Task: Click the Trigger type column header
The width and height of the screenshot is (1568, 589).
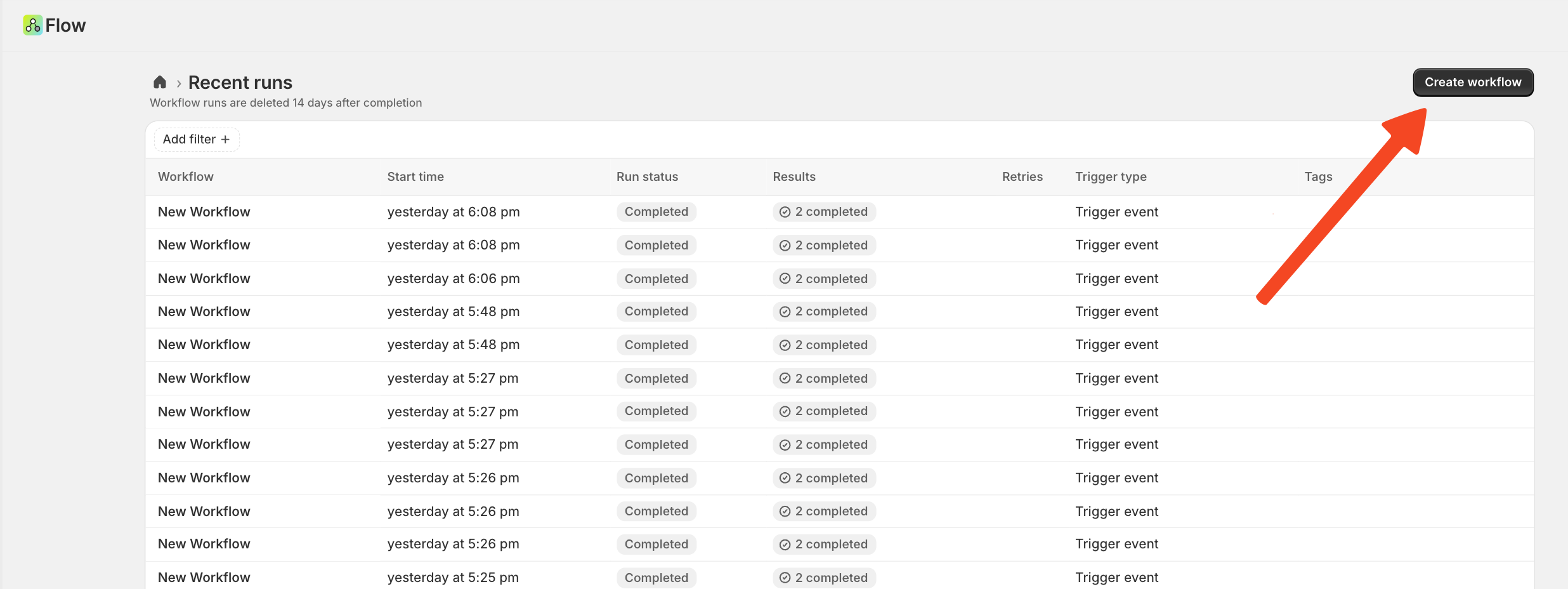Action: pyautogui.click(x=1111, y=177)
